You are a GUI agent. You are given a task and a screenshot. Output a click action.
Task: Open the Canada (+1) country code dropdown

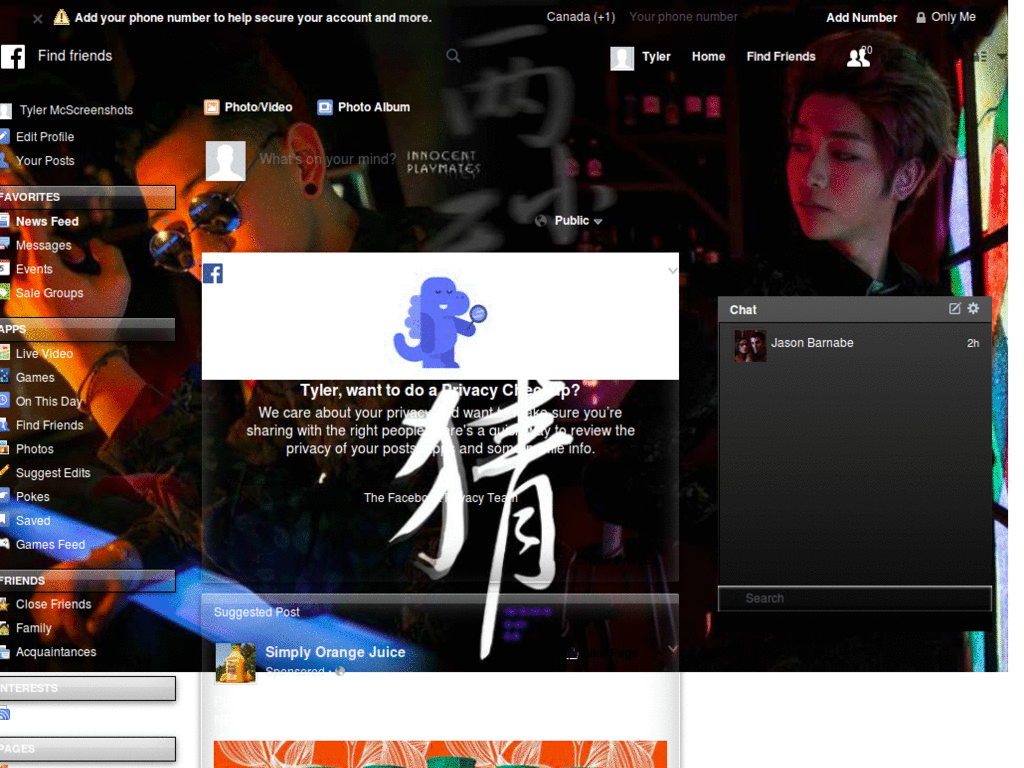(x=580, y=17)
